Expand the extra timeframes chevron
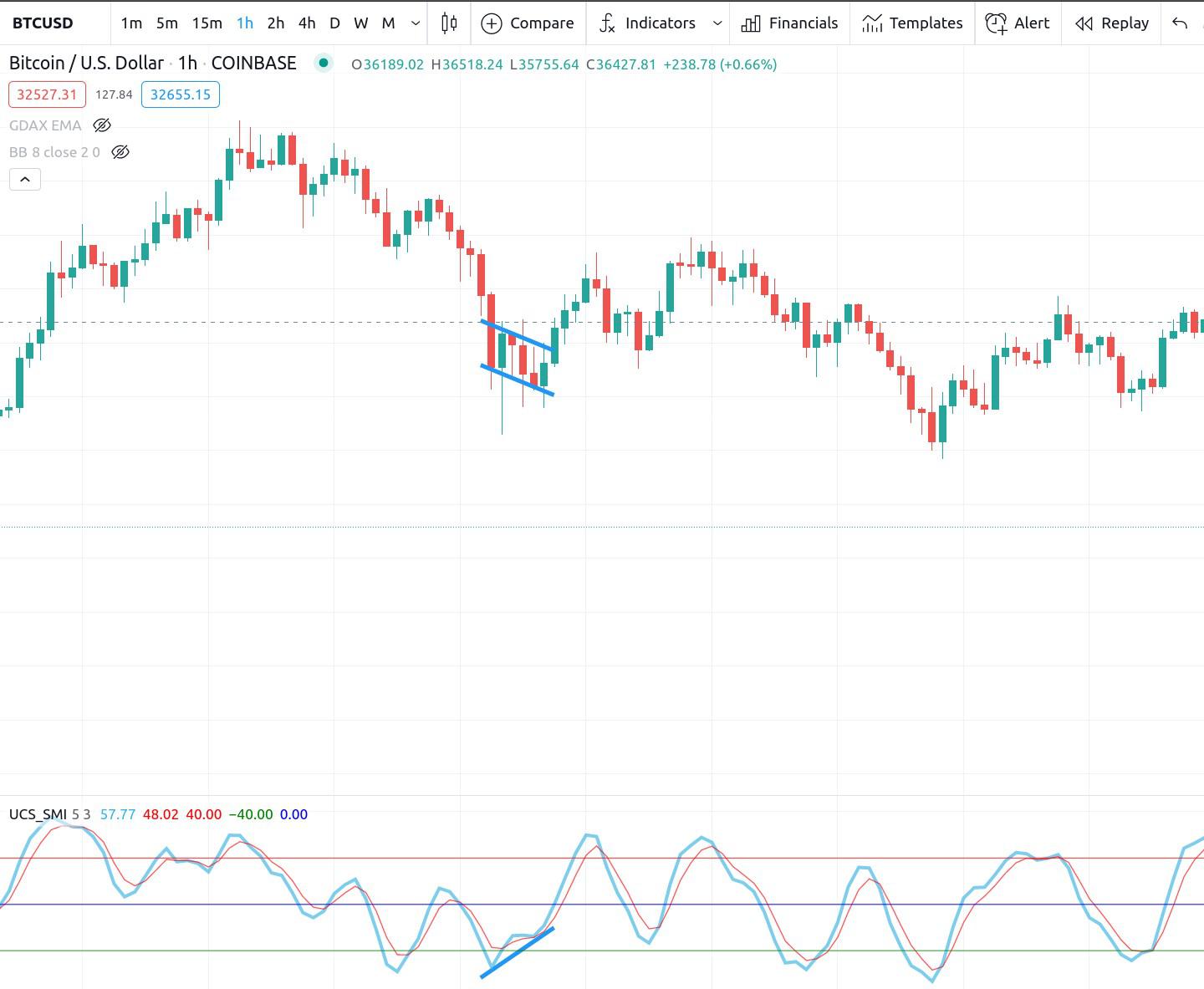 (x=414, y=23)
